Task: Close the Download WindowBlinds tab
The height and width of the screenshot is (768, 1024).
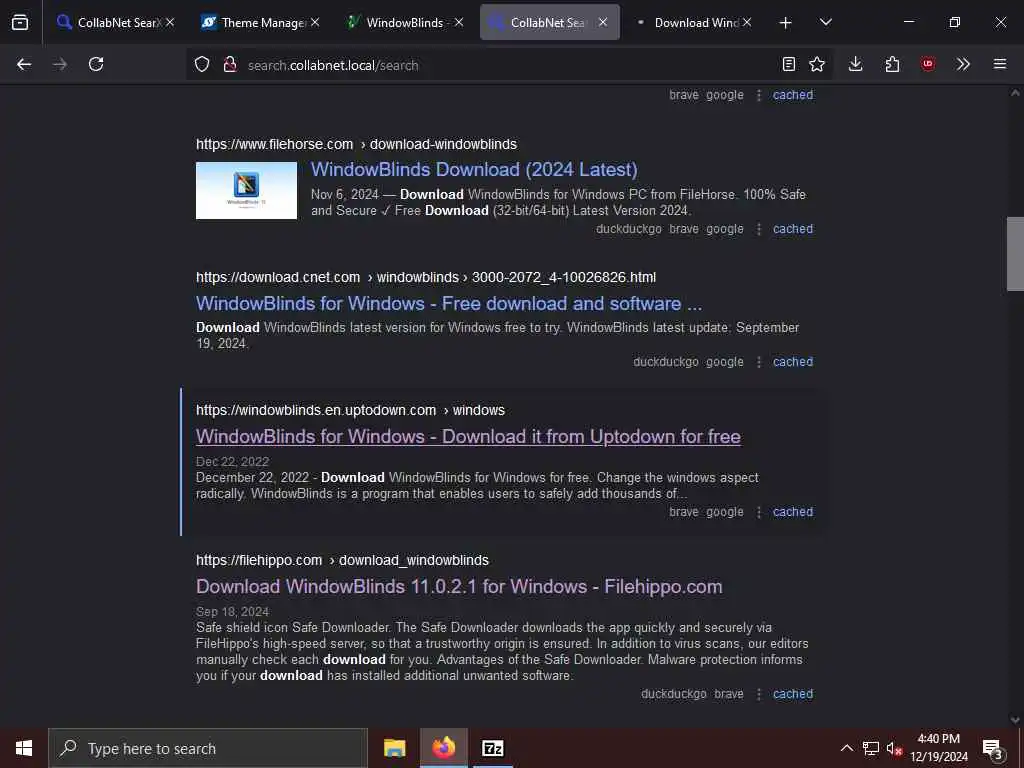Action: (747, 23)
